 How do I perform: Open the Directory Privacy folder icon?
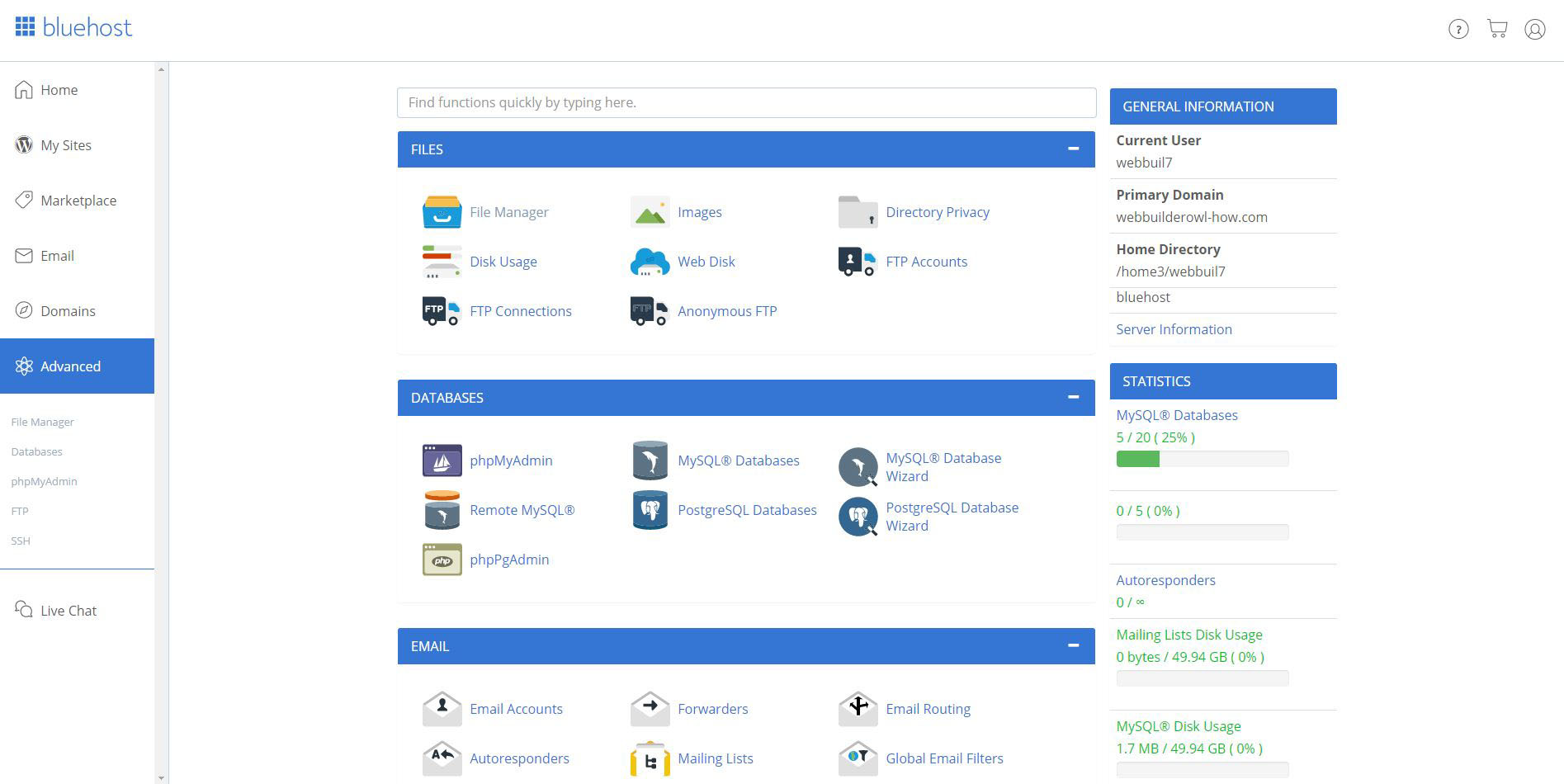[858, 212]
